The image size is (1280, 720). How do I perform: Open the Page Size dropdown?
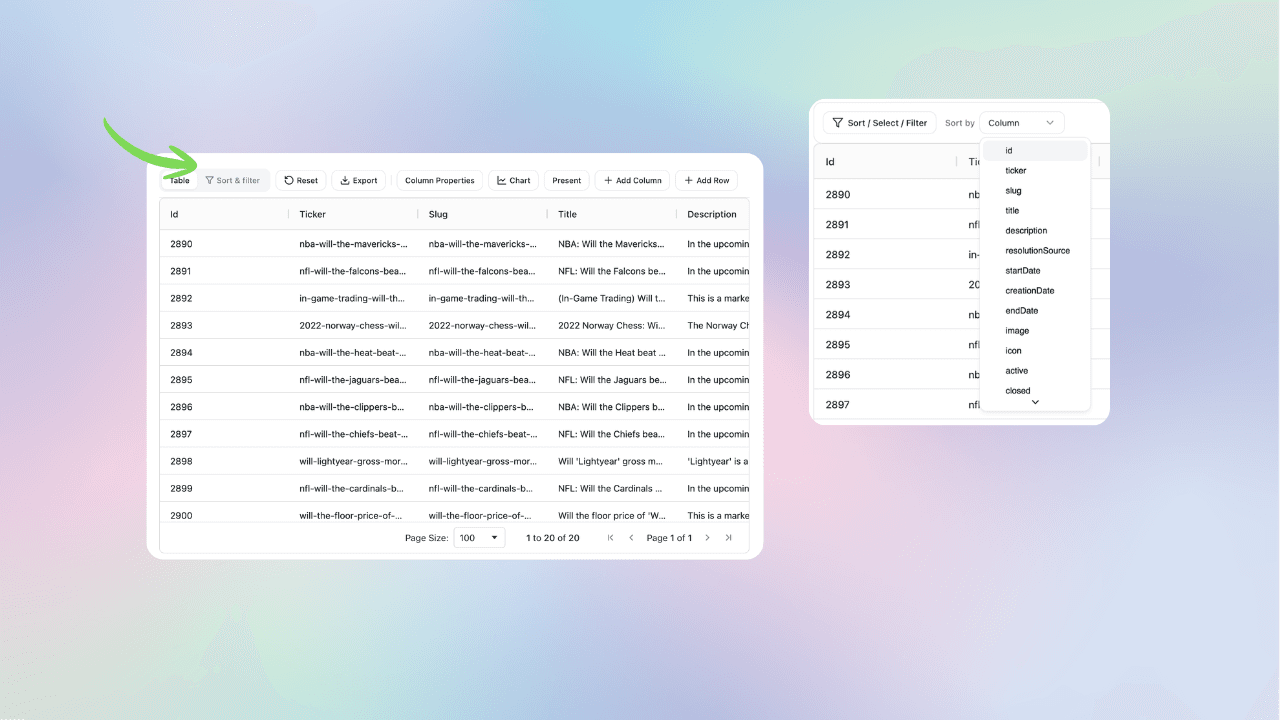click(x=479, y=537)
